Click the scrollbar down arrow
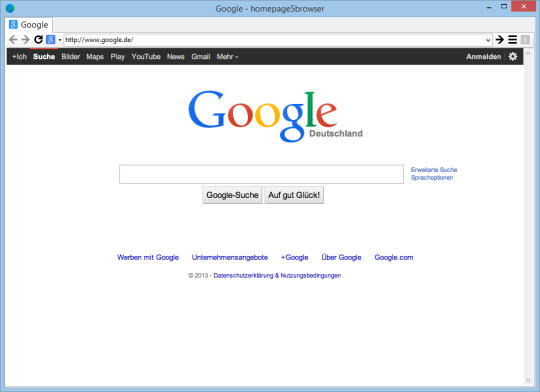Viewport: 540px width, 392px height. 528,381
